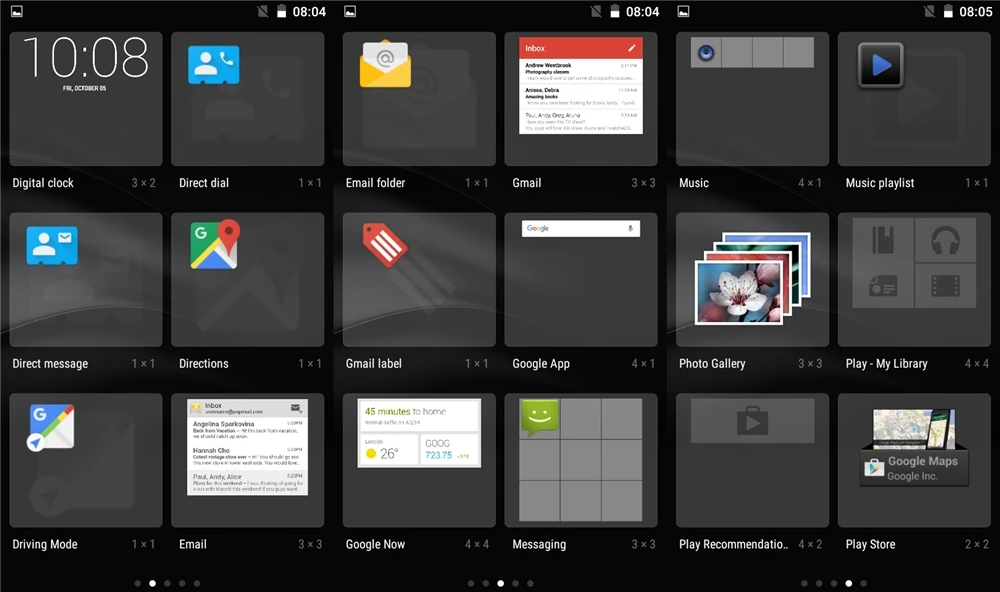The image size is (1000, 592).
Task: Select the Direct message contact icon
Action: 52,245
